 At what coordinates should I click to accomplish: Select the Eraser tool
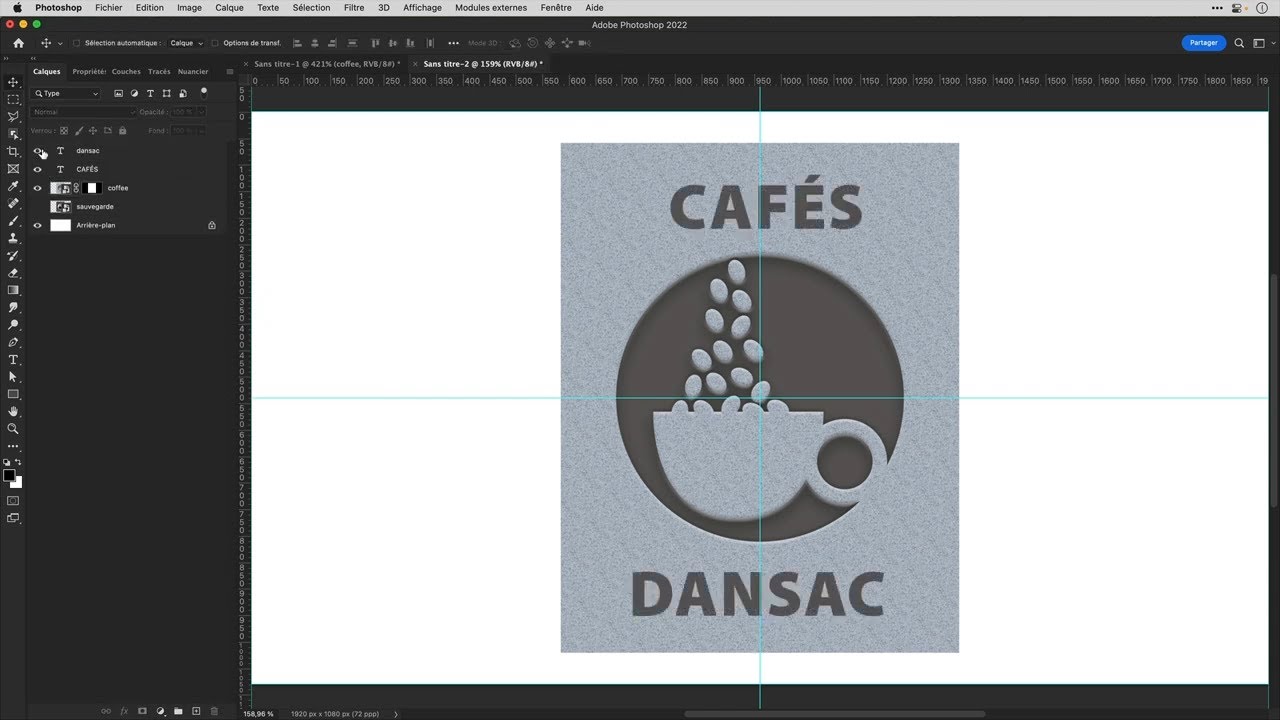[13, 272]
